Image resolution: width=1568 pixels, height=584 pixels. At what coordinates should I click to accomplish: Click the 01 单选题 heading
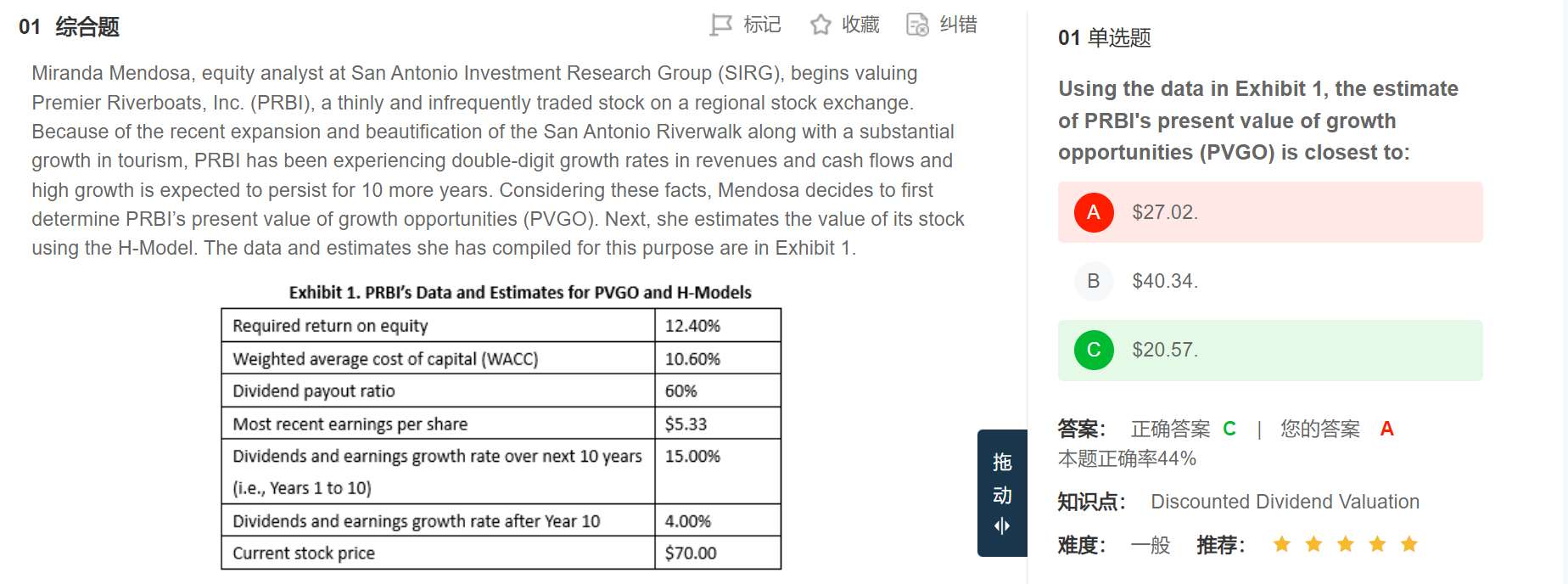click(1104, 38)
